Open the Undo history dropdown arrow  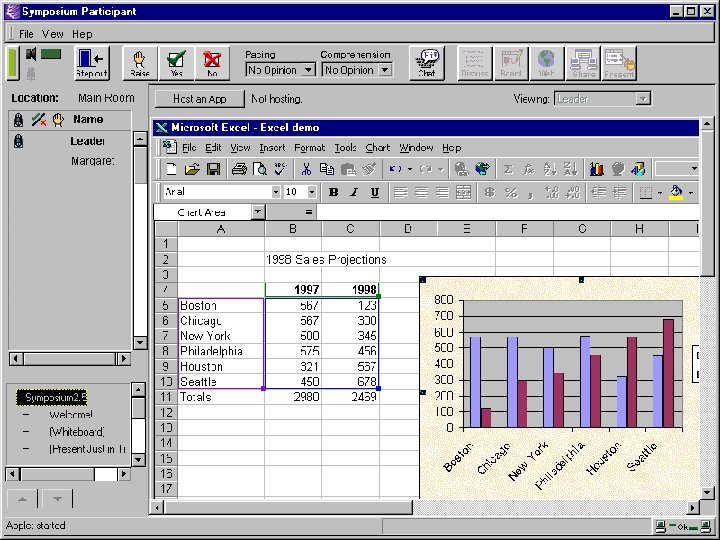point(410,169)
